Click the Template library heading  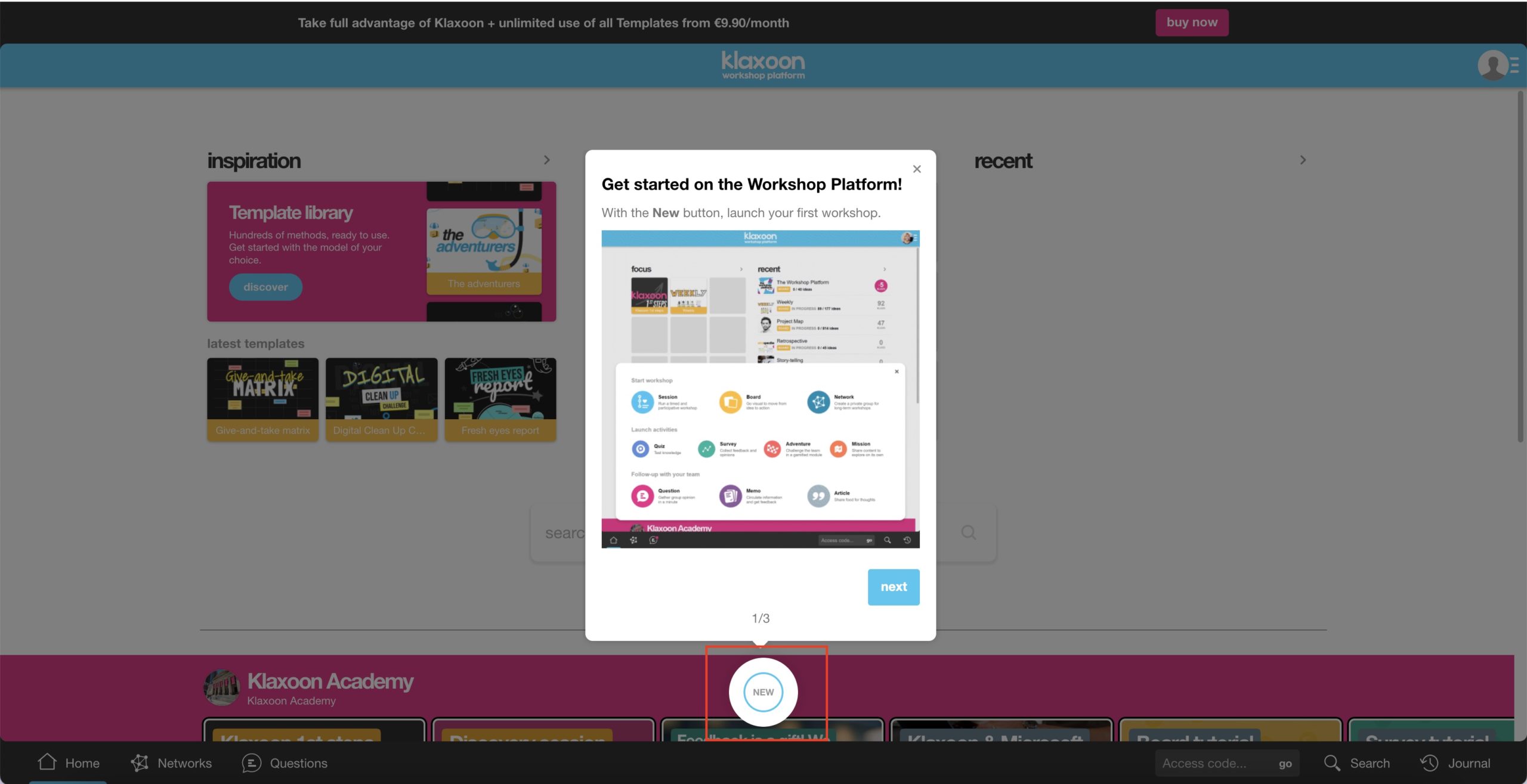coord(290,212)
